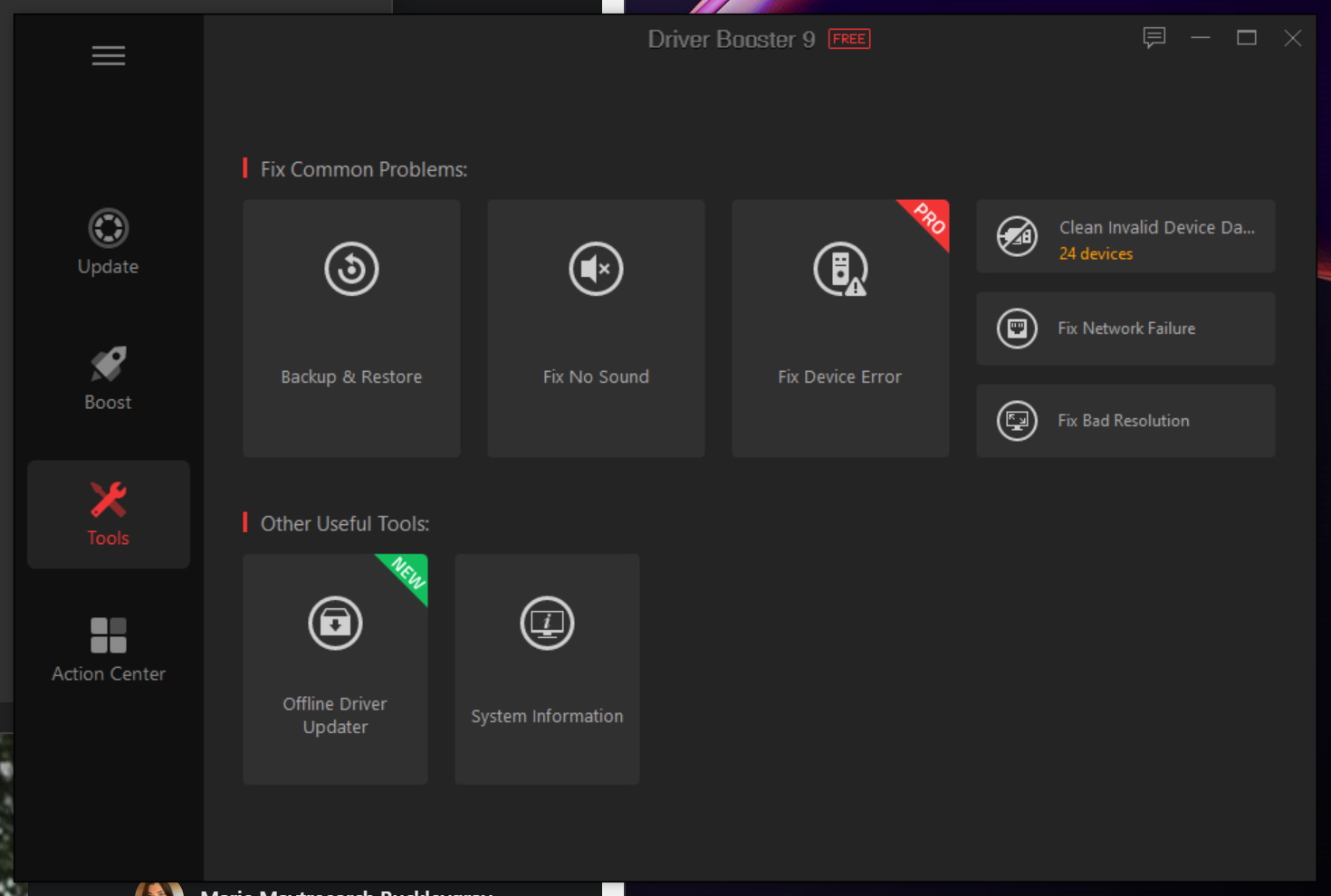The width and height of the screenshot is (1331, 896).
Task: Click the PRO ribbon on Fix Device Error
Action: click(929, 219)
